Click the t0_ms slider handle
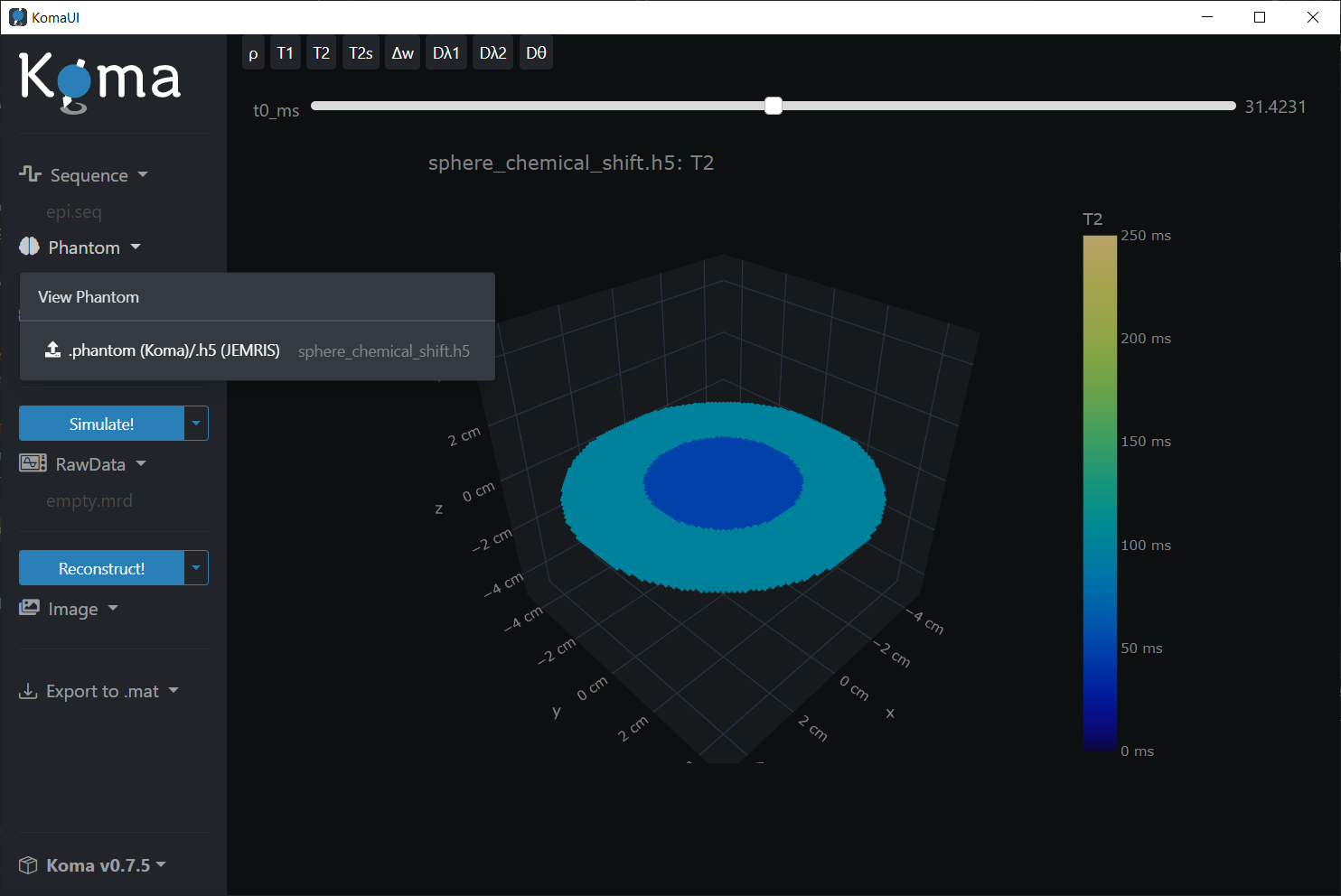1341x896 pixels. pyautogui.click(x=774, y=106)
